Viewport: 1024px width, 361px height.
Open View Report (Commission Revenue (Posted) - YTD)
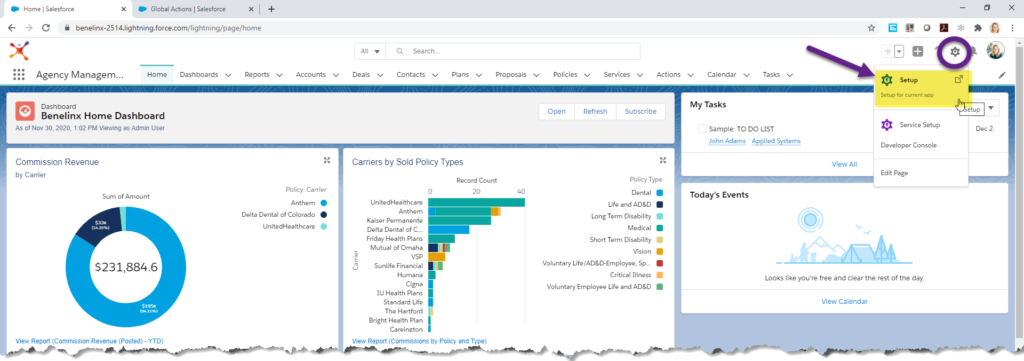click(89, 341)
